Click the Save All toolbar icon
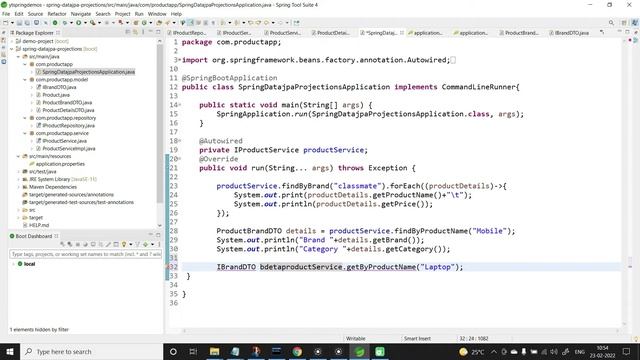640x360 pixels. click(x=27, y=22)
